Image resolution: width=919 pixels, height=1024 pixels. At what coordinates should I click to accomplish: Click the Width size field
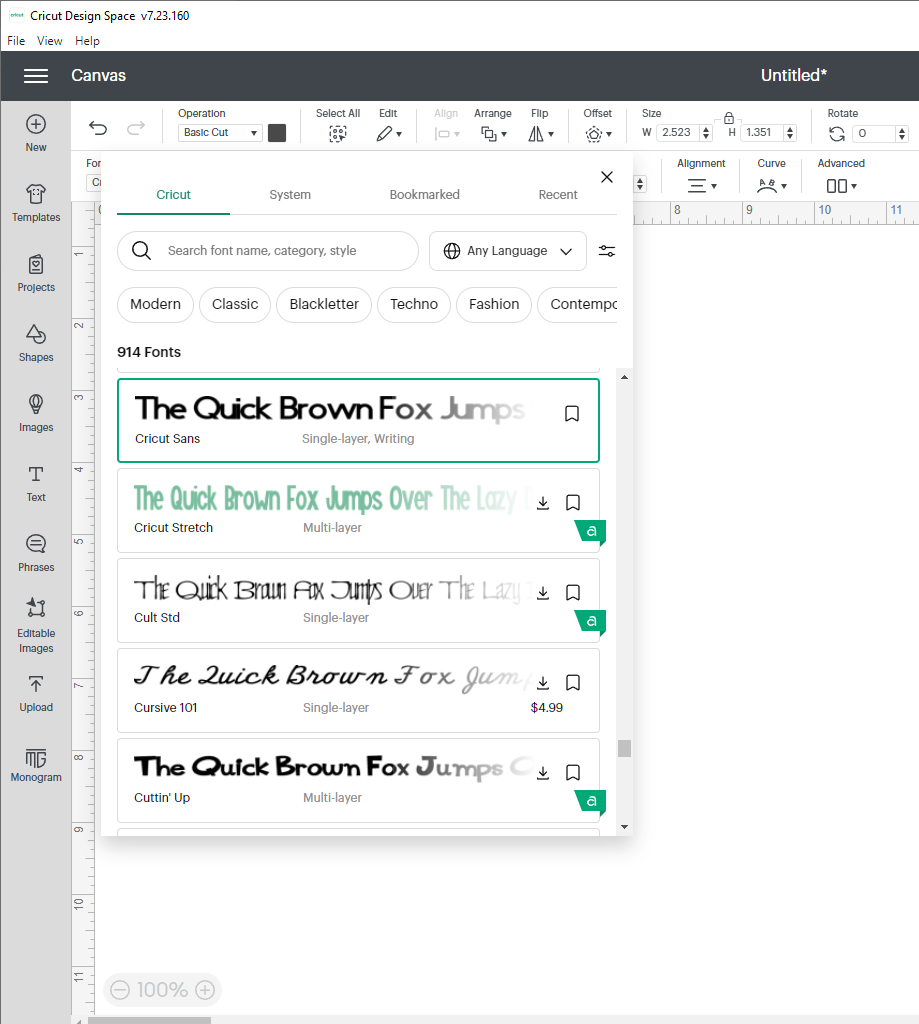coord(678,133)
